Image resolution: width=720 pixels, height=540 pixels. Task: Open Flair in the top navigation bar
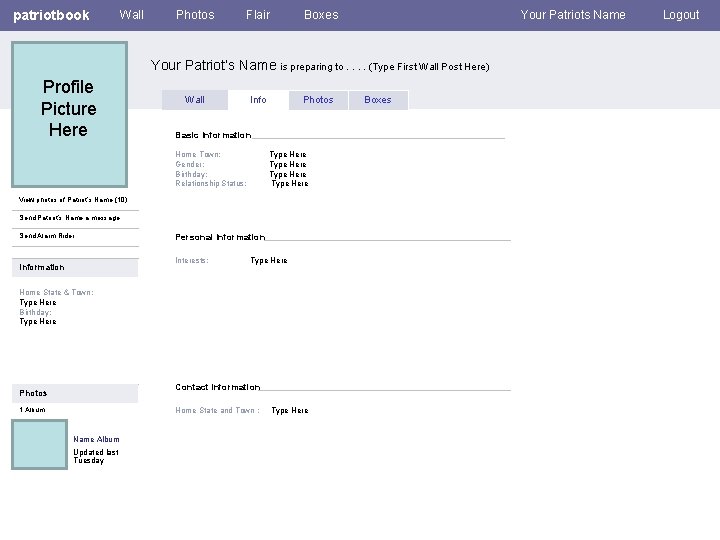tap(258, 15)
